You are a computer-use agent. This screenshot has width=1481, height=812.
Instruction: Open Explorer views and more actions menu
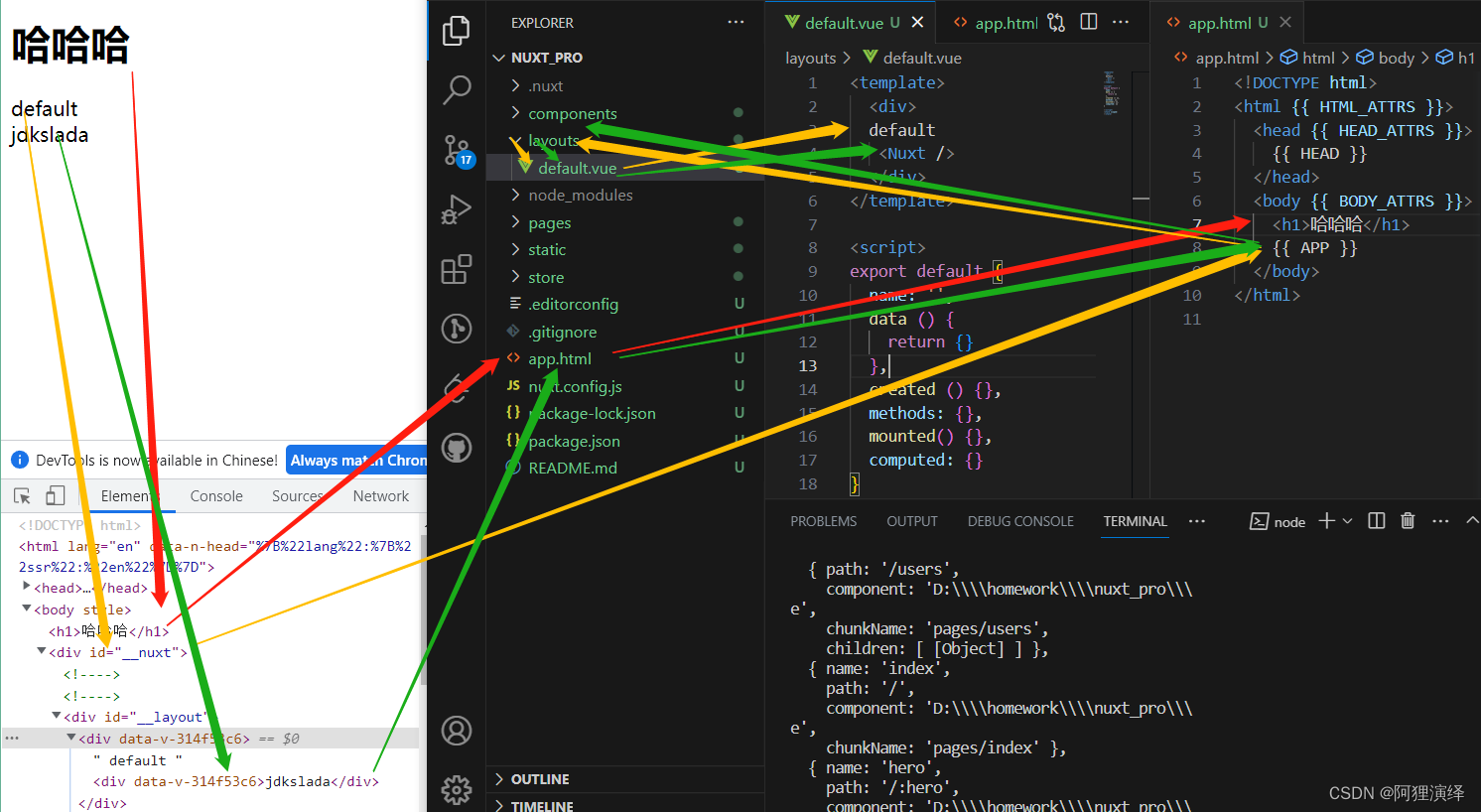pyautogui.click(x=736, y=22)
